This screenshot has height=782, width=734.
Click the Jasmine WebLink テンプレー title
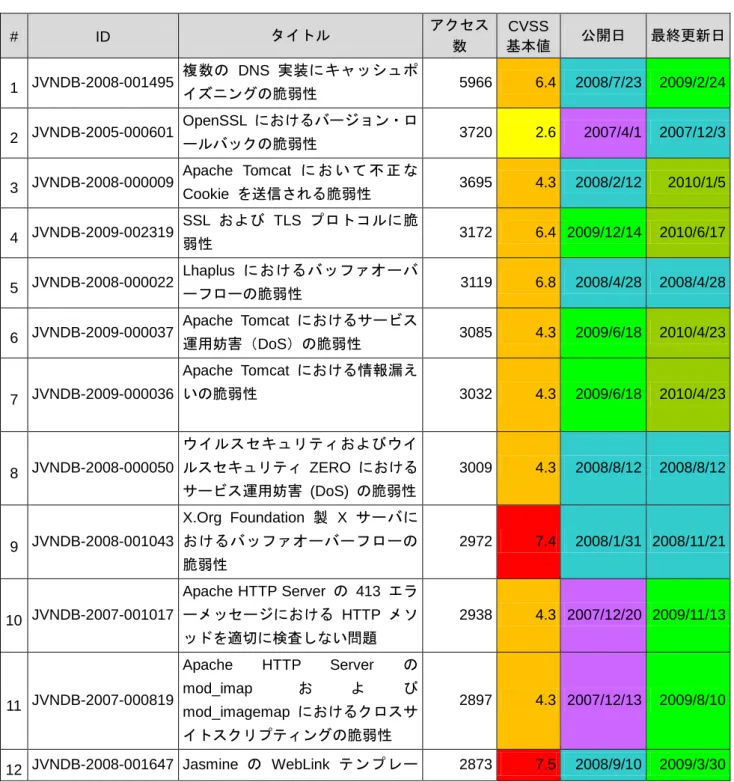(x=300, y=764)
